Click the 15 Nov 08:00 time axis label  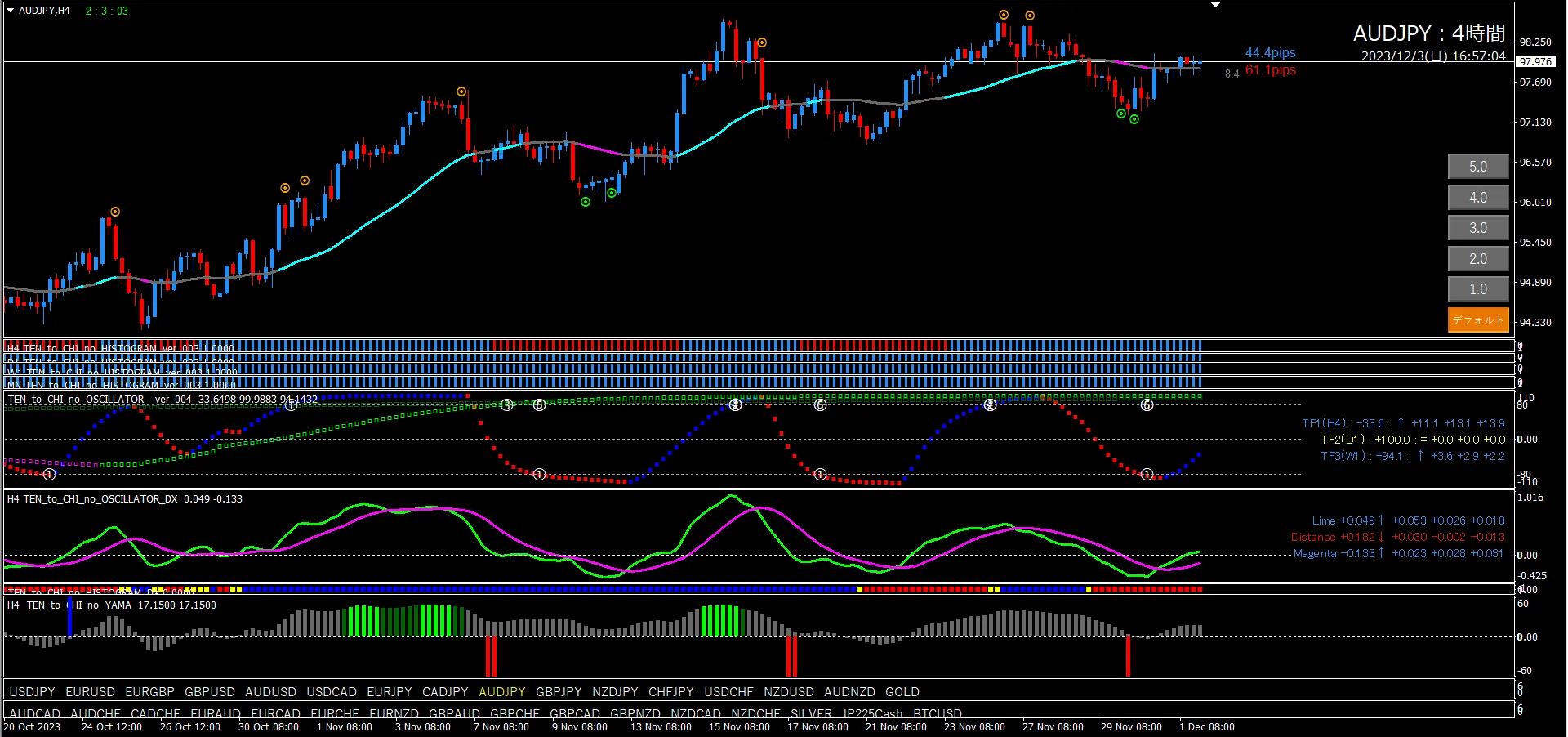(739, 727)
